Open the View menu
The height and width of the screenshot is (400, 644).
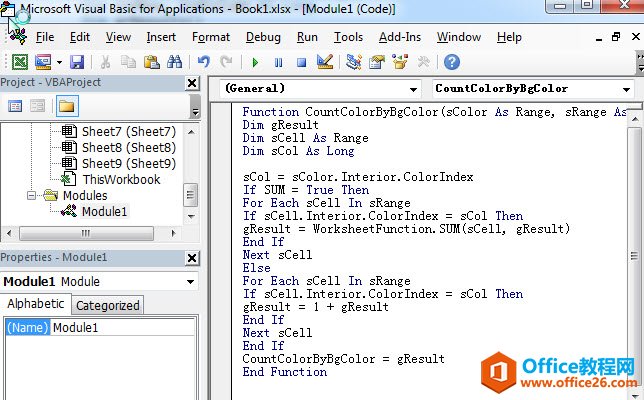118,37
